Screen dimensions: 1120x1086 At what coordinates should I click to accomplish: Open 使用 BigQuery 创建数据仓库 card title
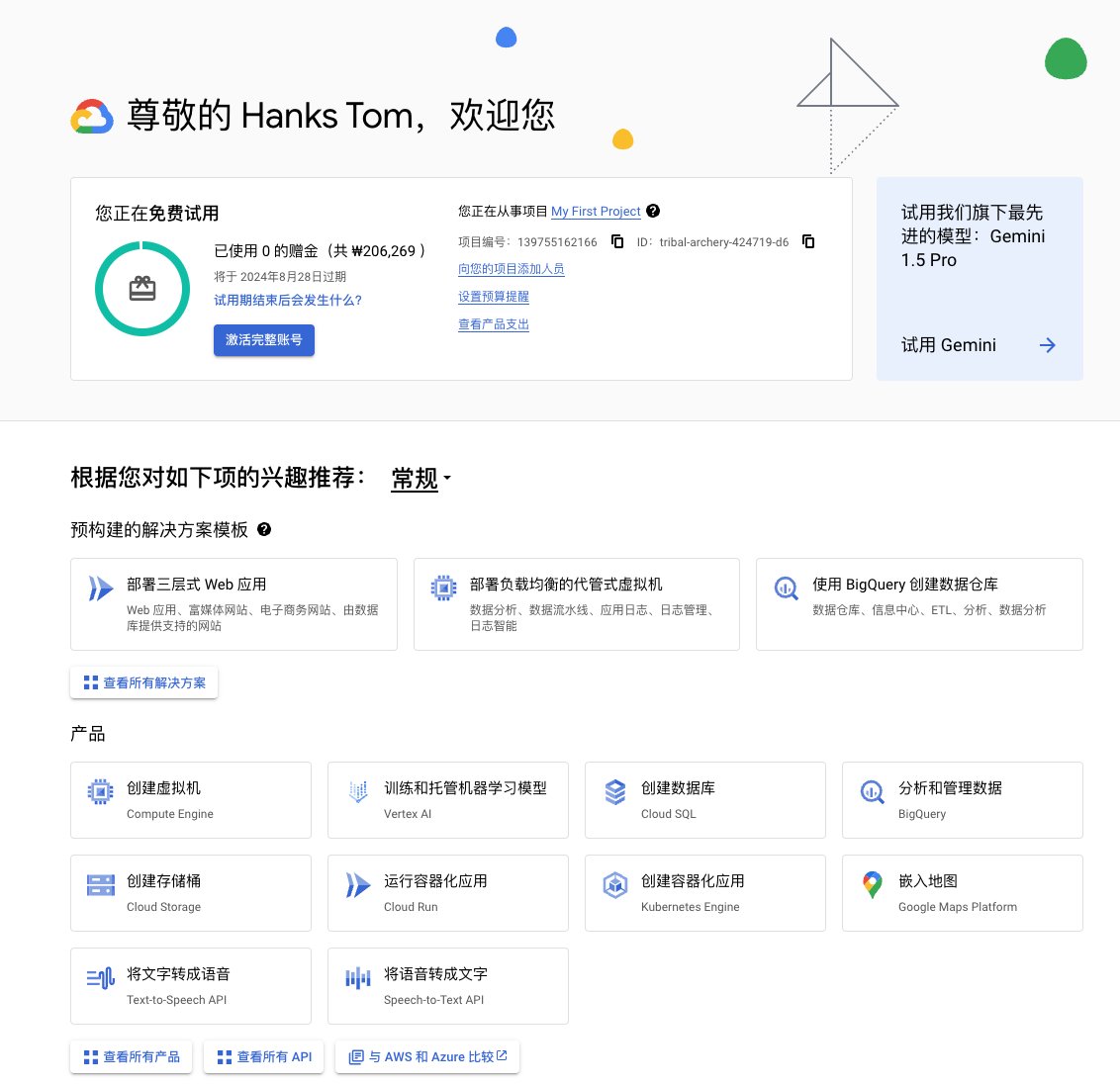[905, 585]
